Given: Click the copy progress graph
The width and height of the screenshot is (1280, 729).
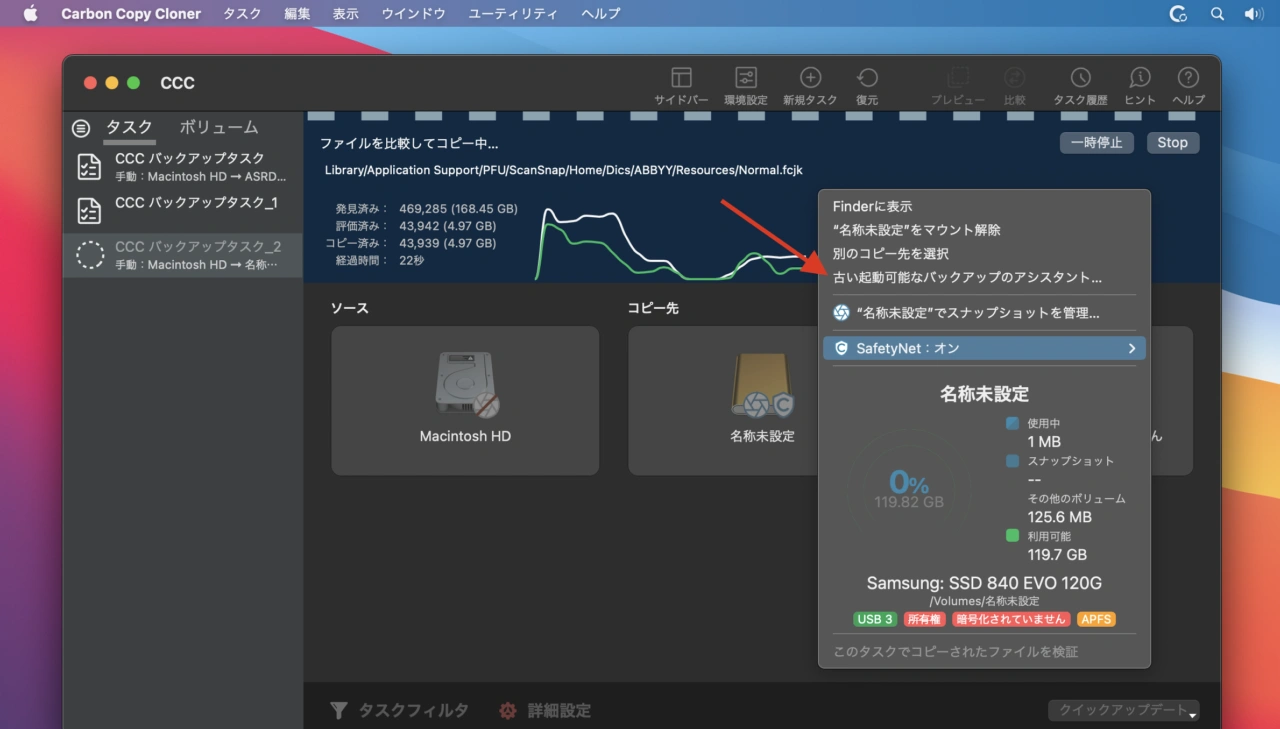Looking at the screenshot, I should tap(677, 243).
